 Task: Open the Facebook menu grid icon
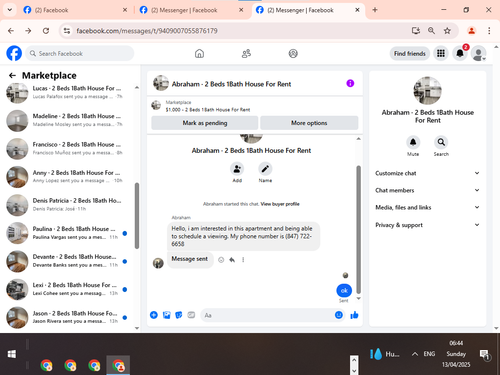point(441,53)
